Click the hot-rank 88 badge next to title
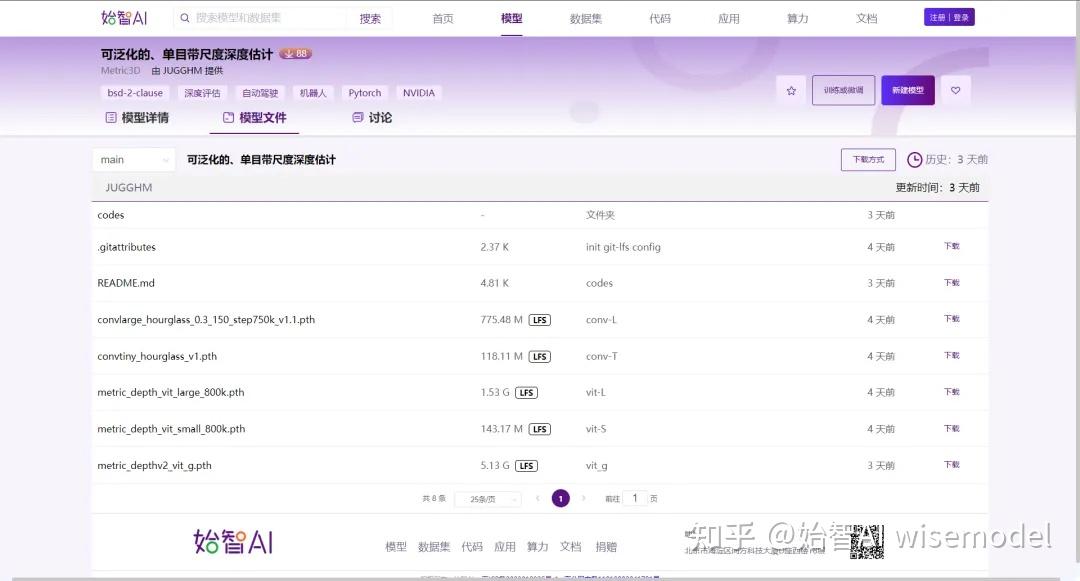 click(294, 53)
